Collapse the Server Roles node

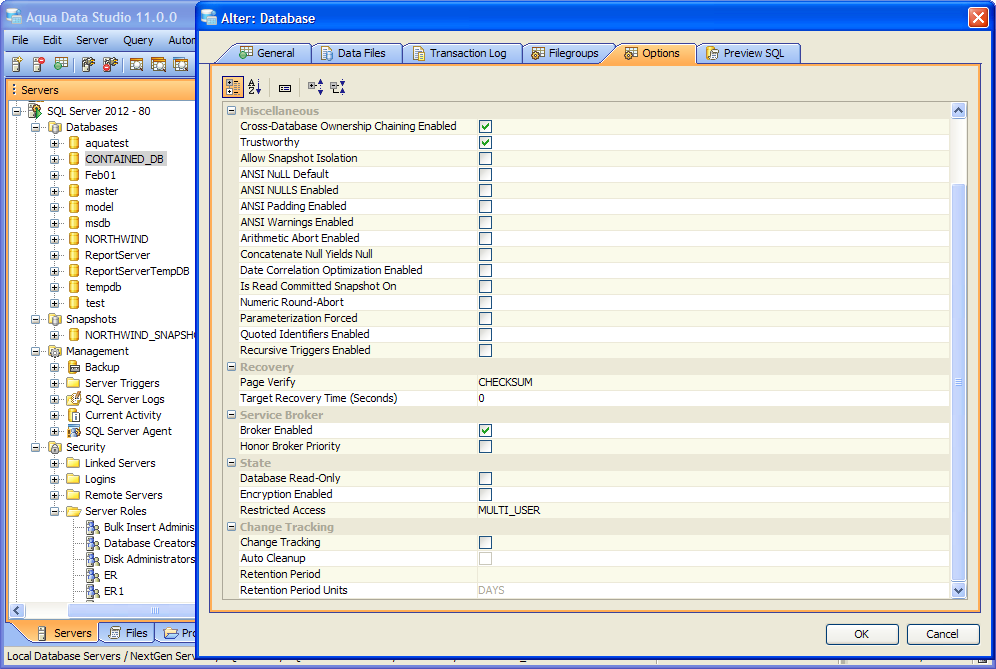point(55,511)
